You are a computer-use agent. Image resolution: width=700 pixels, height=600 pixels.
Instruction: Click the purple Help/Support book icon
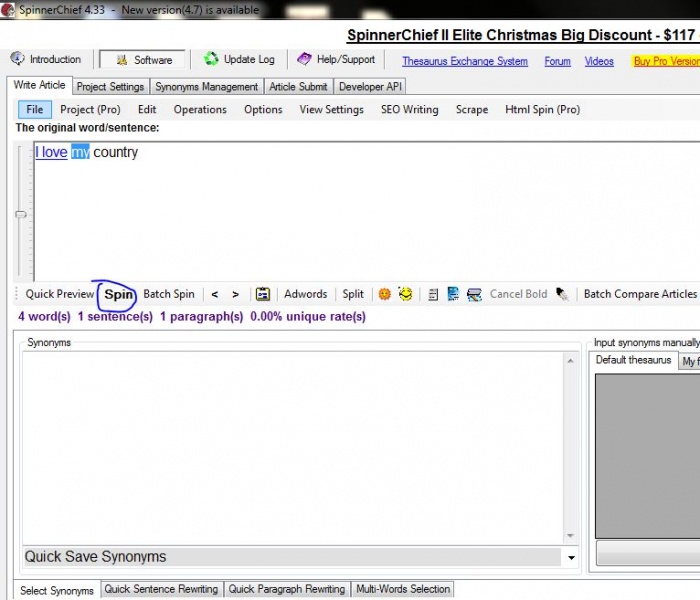click(304, 59)
